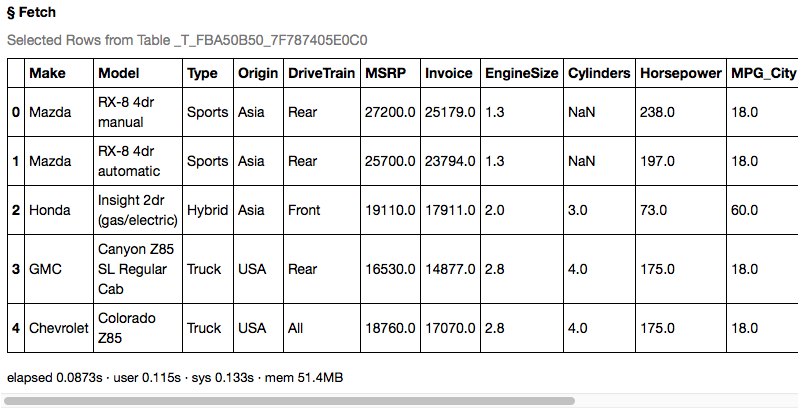809x412 pixels.
Task: Select the DriveTrain column header
Action: coord(320,74)
